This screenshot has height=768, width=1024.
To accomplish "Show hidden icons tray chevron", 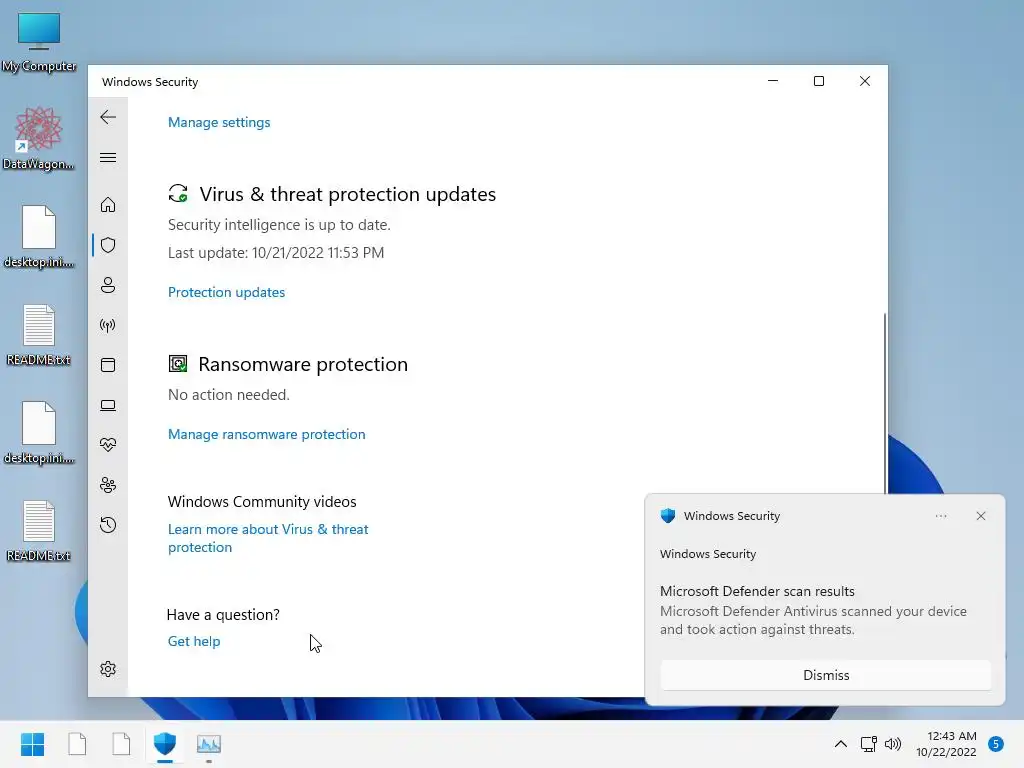I will 840,744.
